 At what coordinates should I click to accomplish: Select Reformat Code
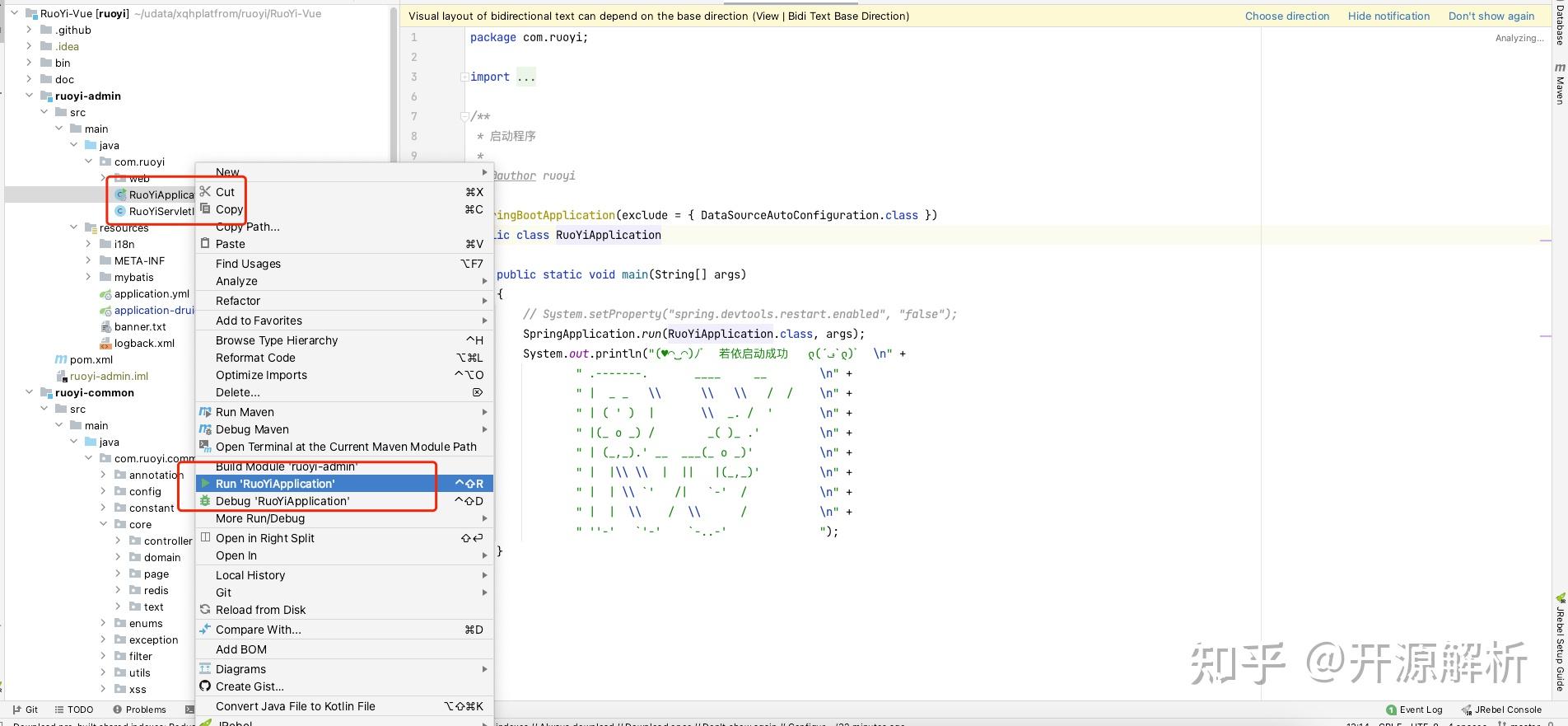coord(344,358)
